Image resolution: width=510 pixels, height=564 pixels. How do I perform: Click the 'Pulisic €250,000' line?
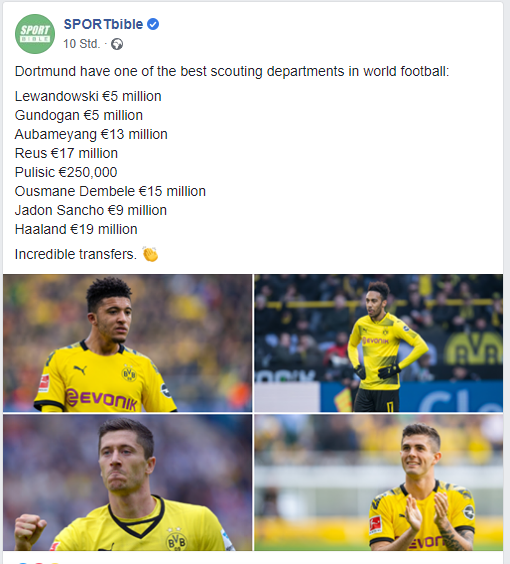(x=66, y=172)
